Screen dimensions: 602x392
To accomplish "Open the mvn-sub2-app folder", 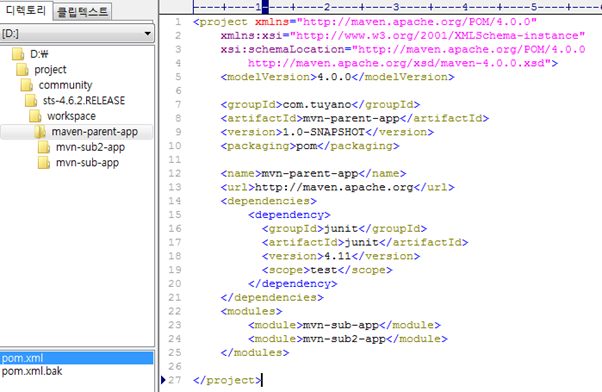I will pos(90,147).
